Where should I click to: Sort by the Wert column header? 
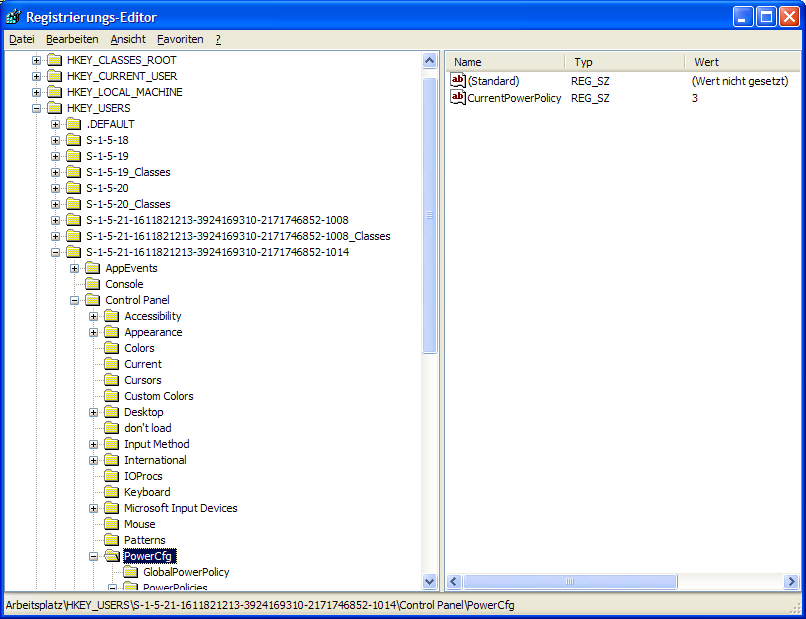(x=742, y=62)
